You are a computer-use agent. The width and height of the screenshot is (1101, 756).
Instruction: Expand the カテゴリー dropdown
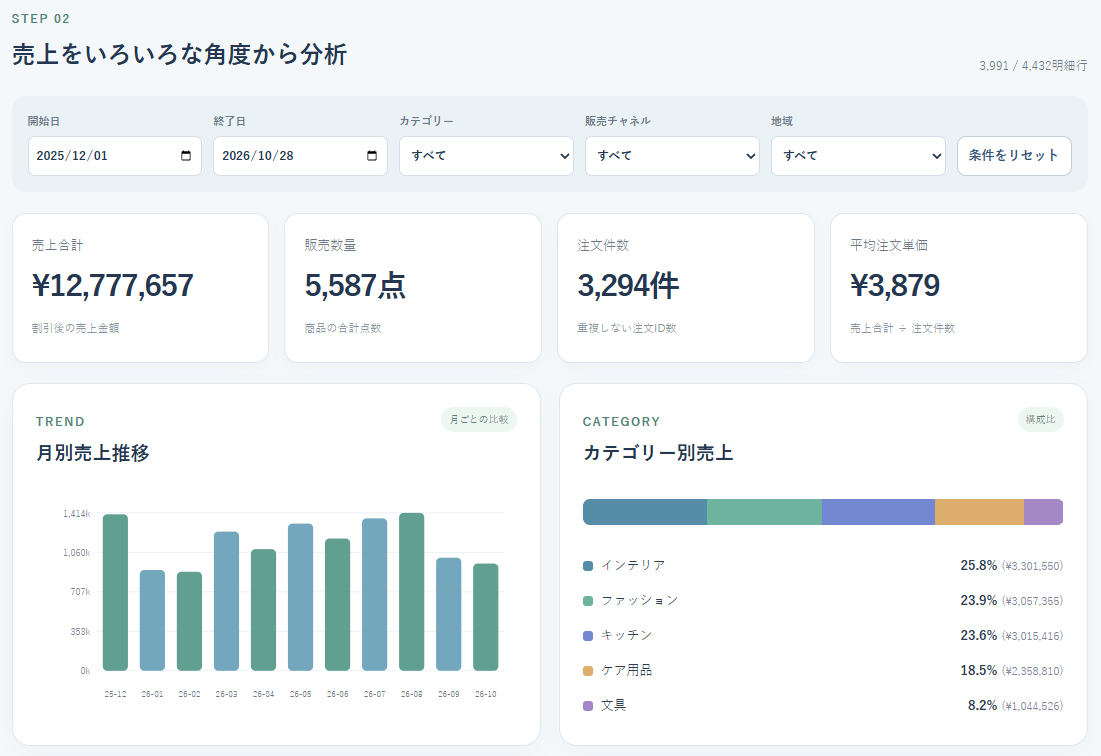click(x=487, y=156)
